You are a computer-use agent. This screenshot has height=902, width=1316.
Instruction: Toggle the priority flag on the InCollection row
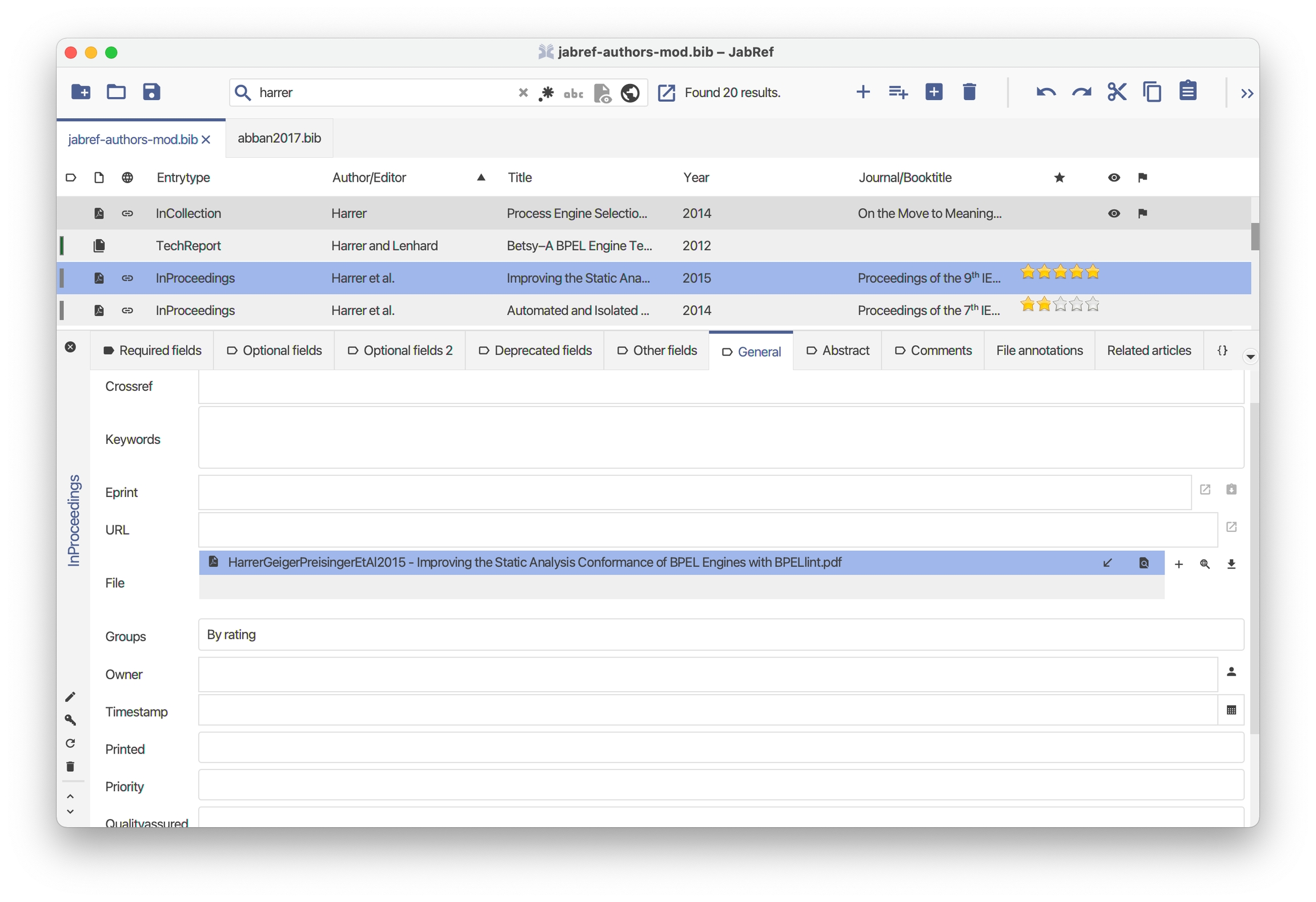(x=1142, y=214)
